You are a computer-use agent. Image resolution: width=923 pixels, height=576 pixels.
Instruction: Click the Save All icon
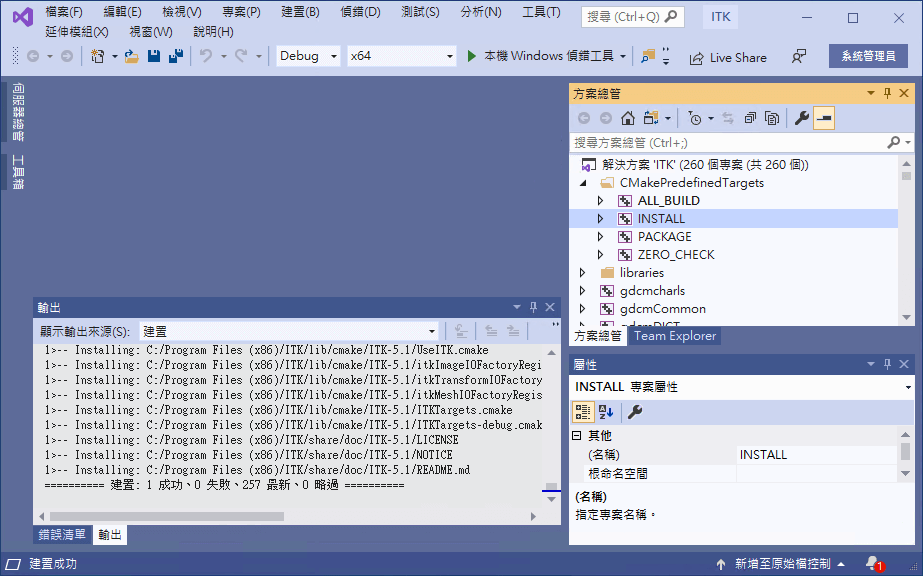tap(175, 56)
